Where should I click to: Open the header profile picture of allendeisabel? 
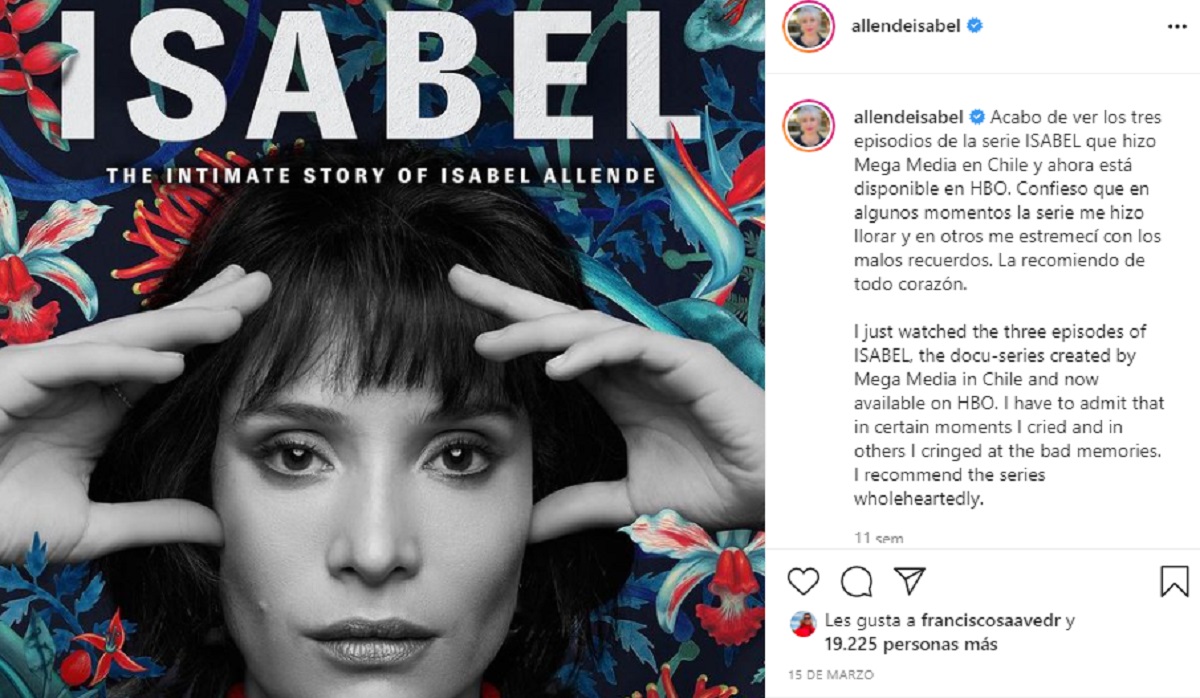pos(810,26)
